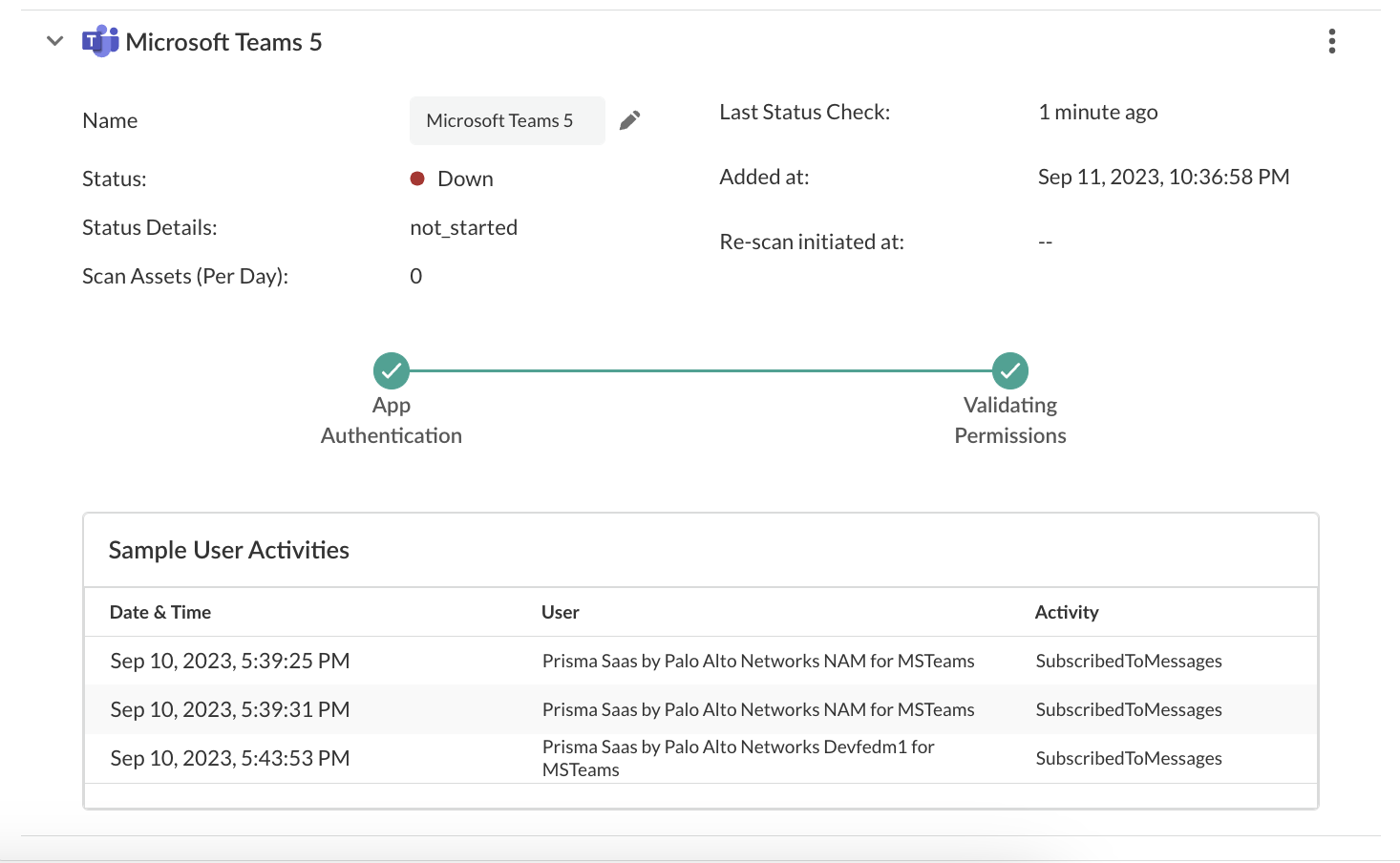Click the User column header
Screen dimensions: 1400x863
coord(561,613)
